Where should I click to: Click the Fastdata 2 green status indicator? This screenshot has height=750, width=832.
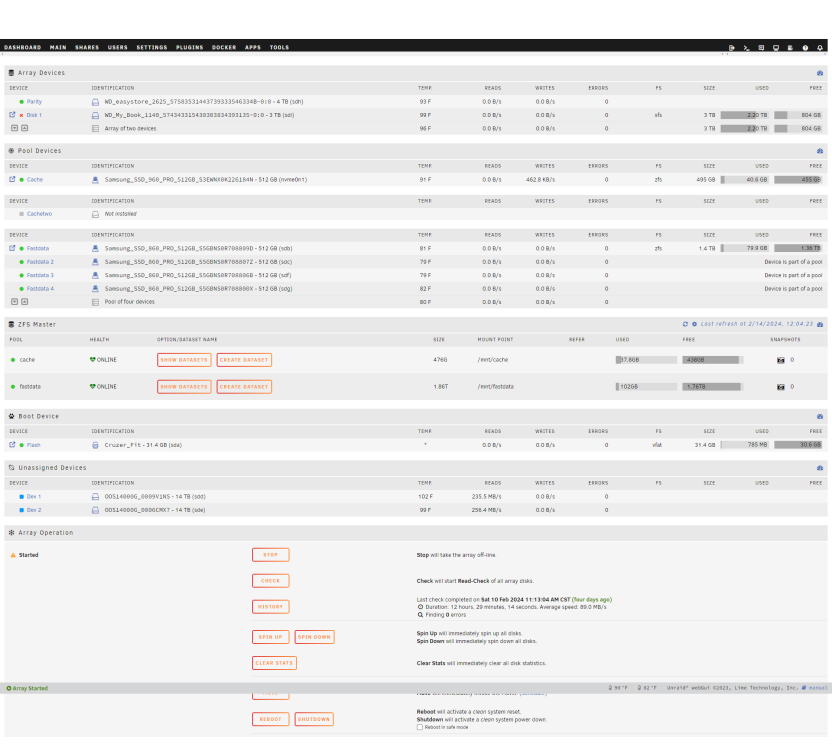21,262
